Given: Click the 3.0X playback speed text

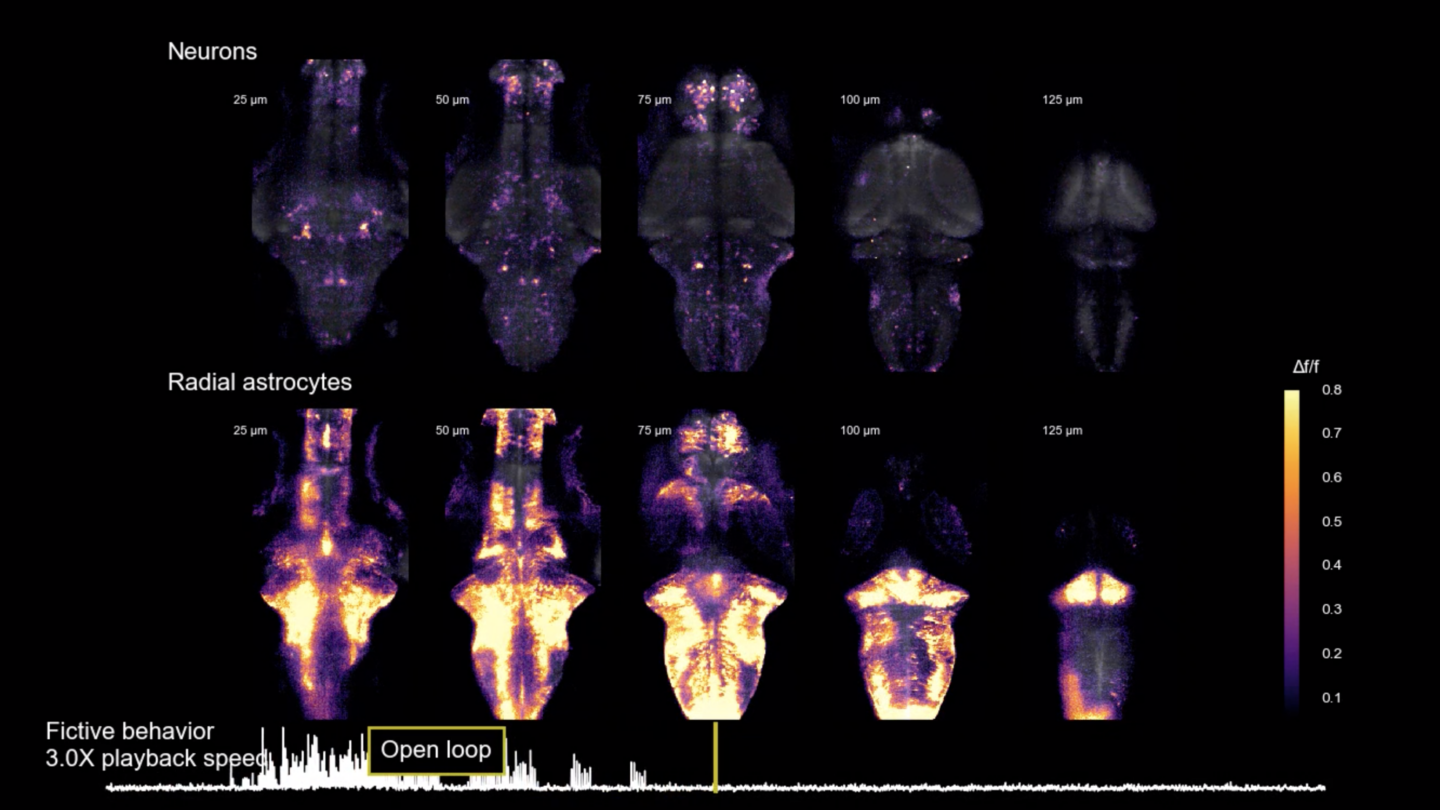Looking at the screenshot, I should point(156,759).
